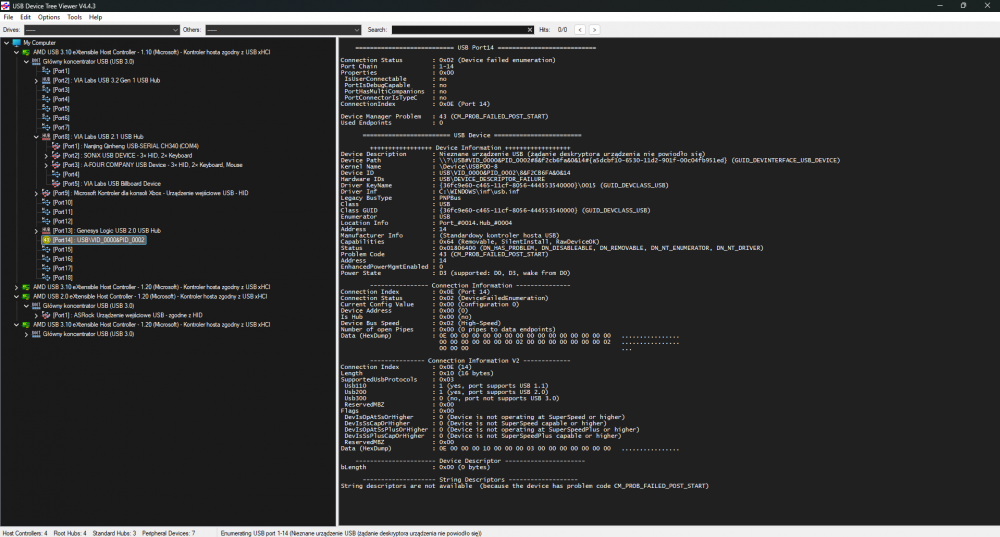Click the Genesys Logic USB 2.0 Hub icon
The width and height of the screenshot is (1000, 537).
coord(46,230)
